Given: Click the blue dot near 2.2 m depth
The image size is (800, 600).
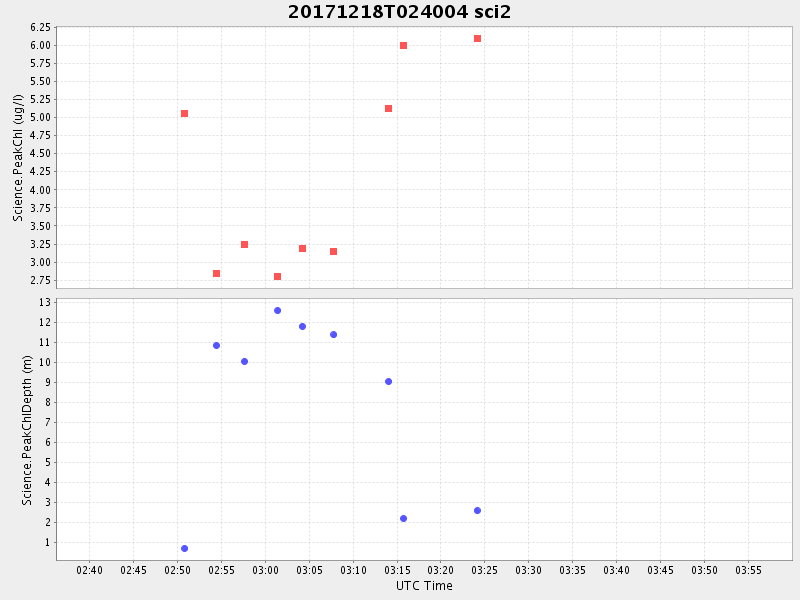Looking at the screenshot, I should tap(403, 519).
